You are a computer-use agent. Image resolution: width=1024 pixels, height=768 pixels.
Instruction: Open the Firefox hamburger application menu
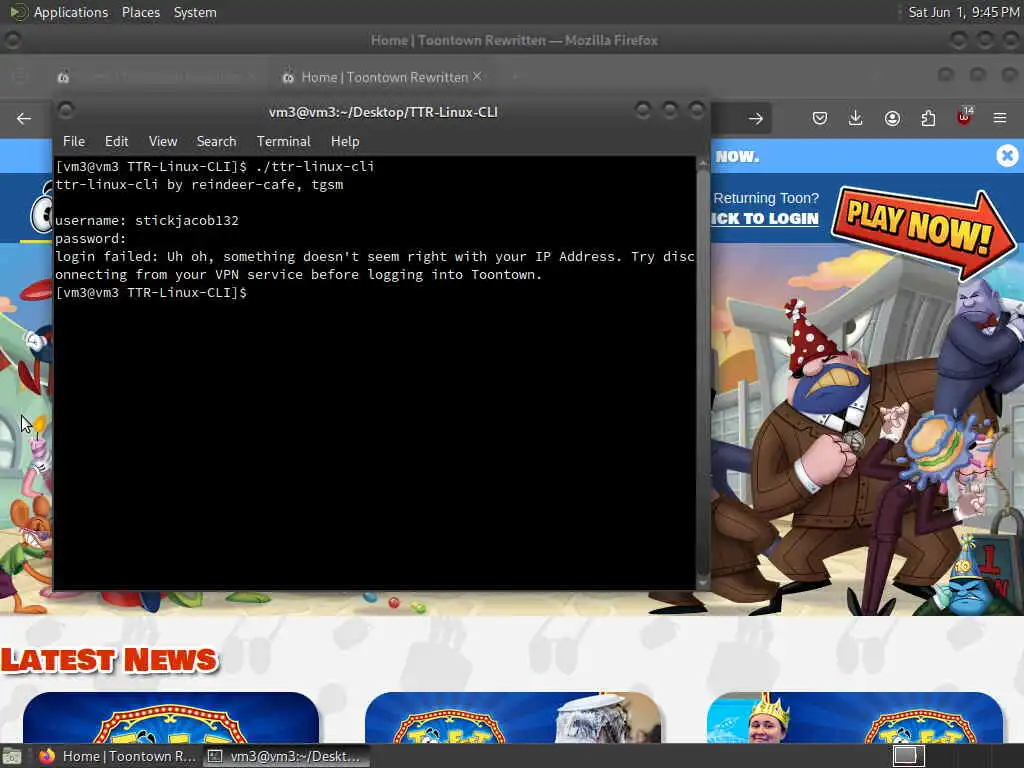tap(1000, 118)
